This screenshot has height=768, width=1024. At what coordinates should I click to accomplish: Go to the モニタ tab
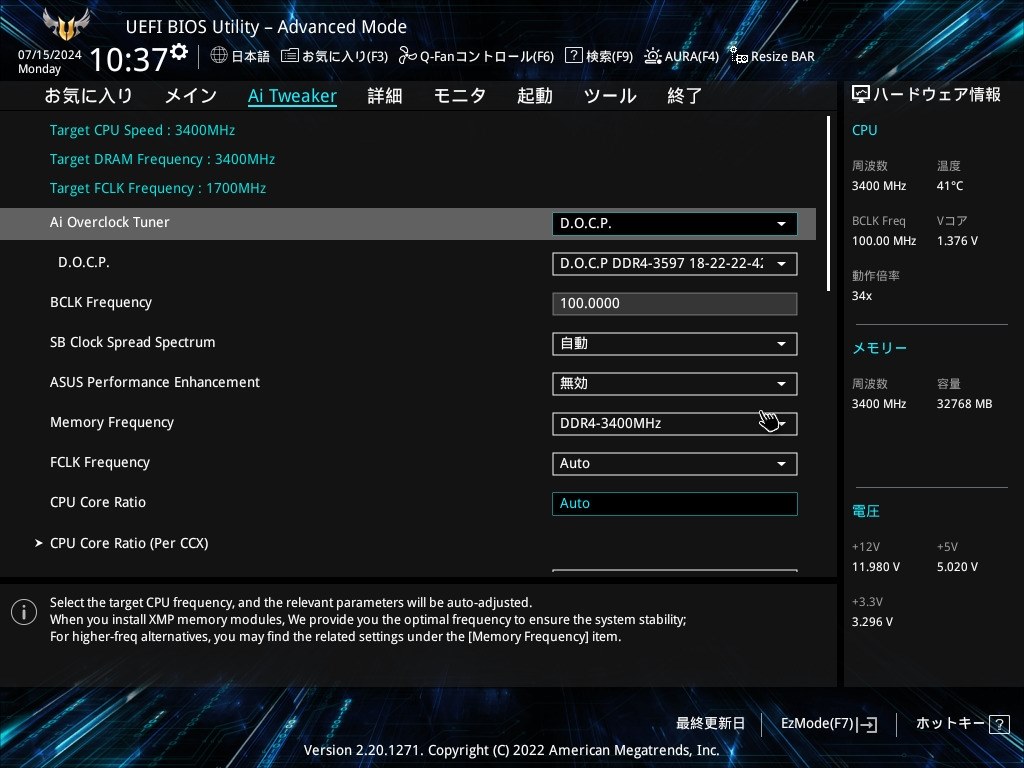point(460,96)
